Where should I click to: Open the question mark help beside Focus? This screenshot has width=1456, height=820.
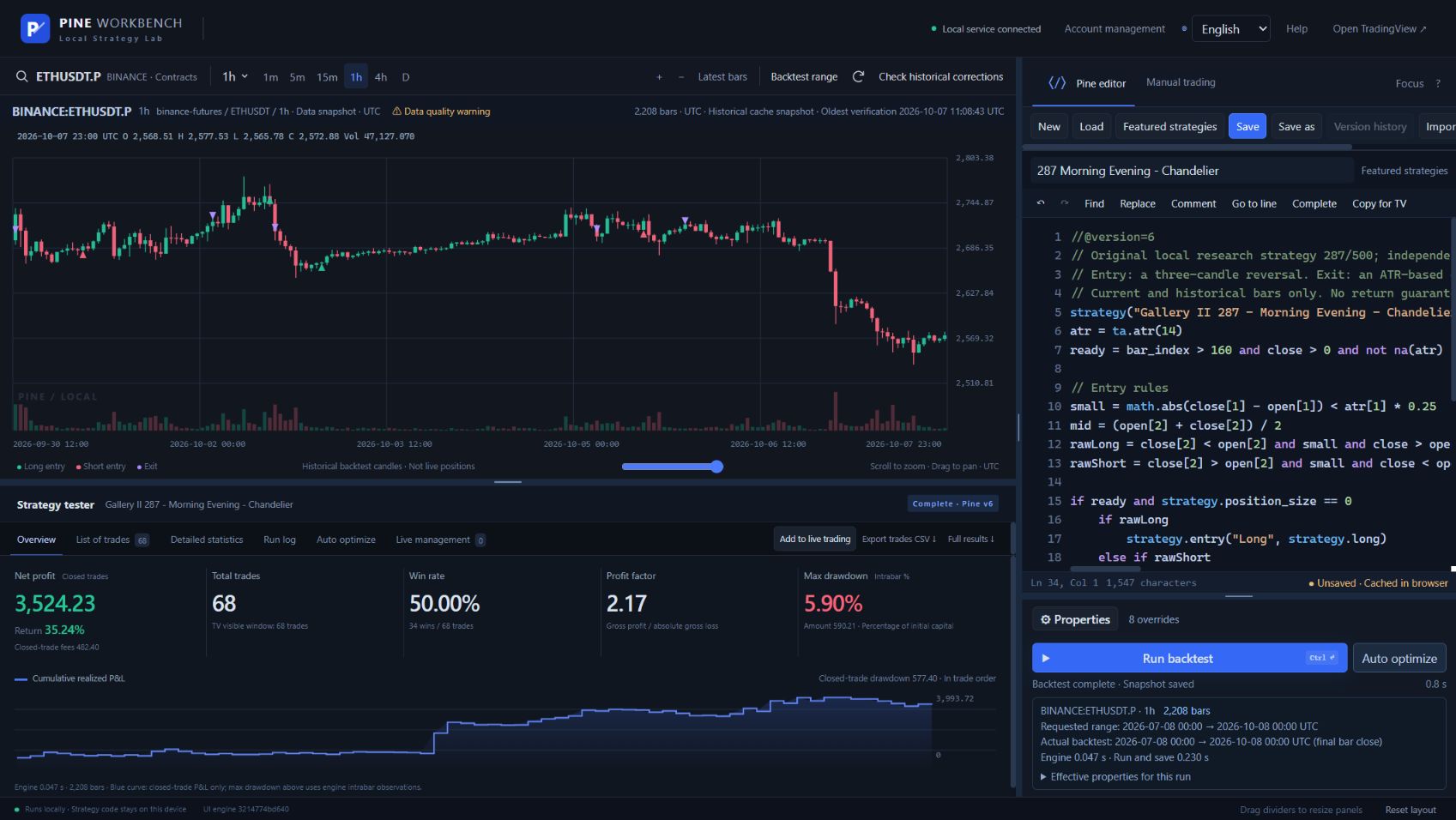click(x=1438, y=83)
